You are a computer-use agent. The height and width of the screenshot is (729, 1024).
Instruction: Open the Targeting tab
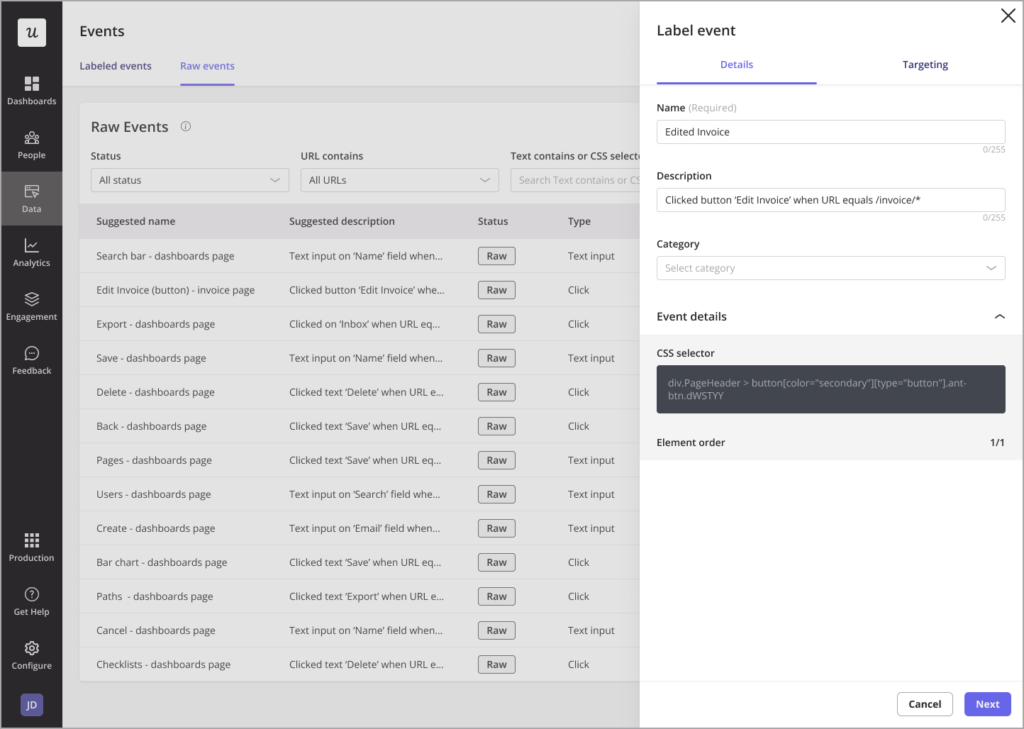click(924, 64)
